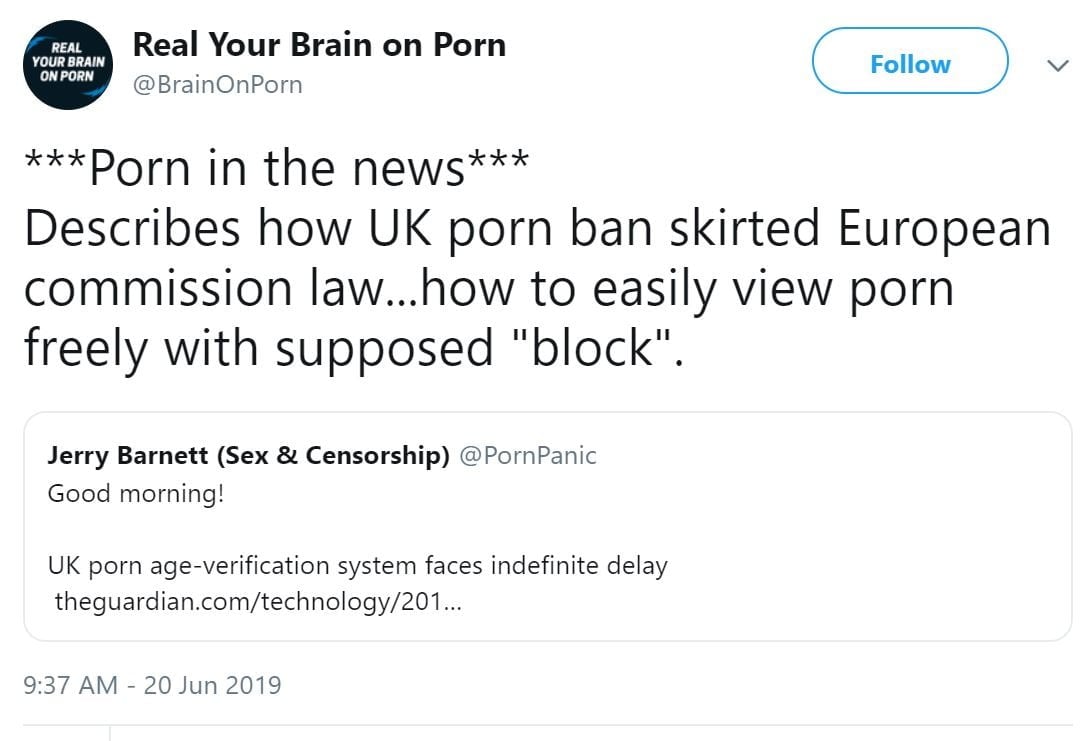Click the "Good morning!" quoted text
The width and height of the screenshot is (1086, 741).
[x=136, y=493]
